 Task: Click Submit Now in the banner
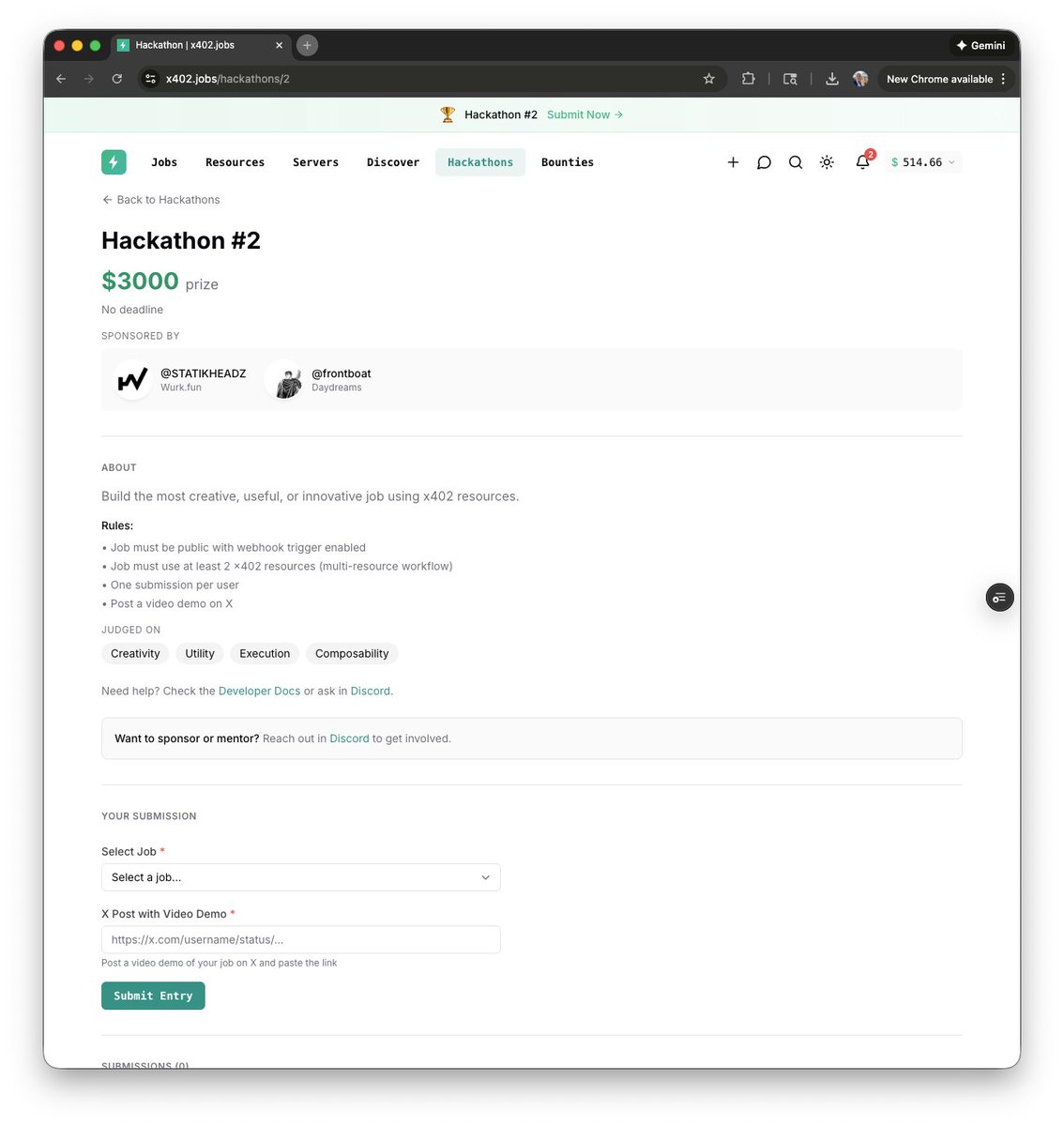[x=585, y=114]
